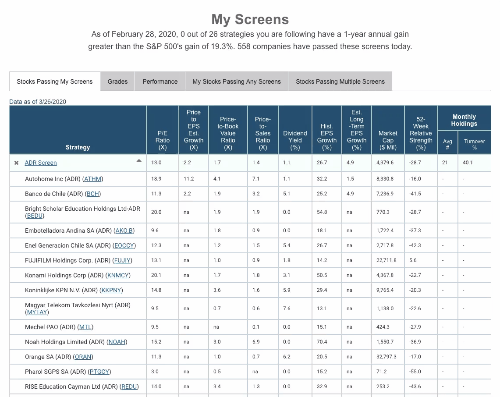Image resolution: width=500 pixels, height=397 pixels.
Task: Click the Orange SA (ADR) company name
Action: (48, 357)
